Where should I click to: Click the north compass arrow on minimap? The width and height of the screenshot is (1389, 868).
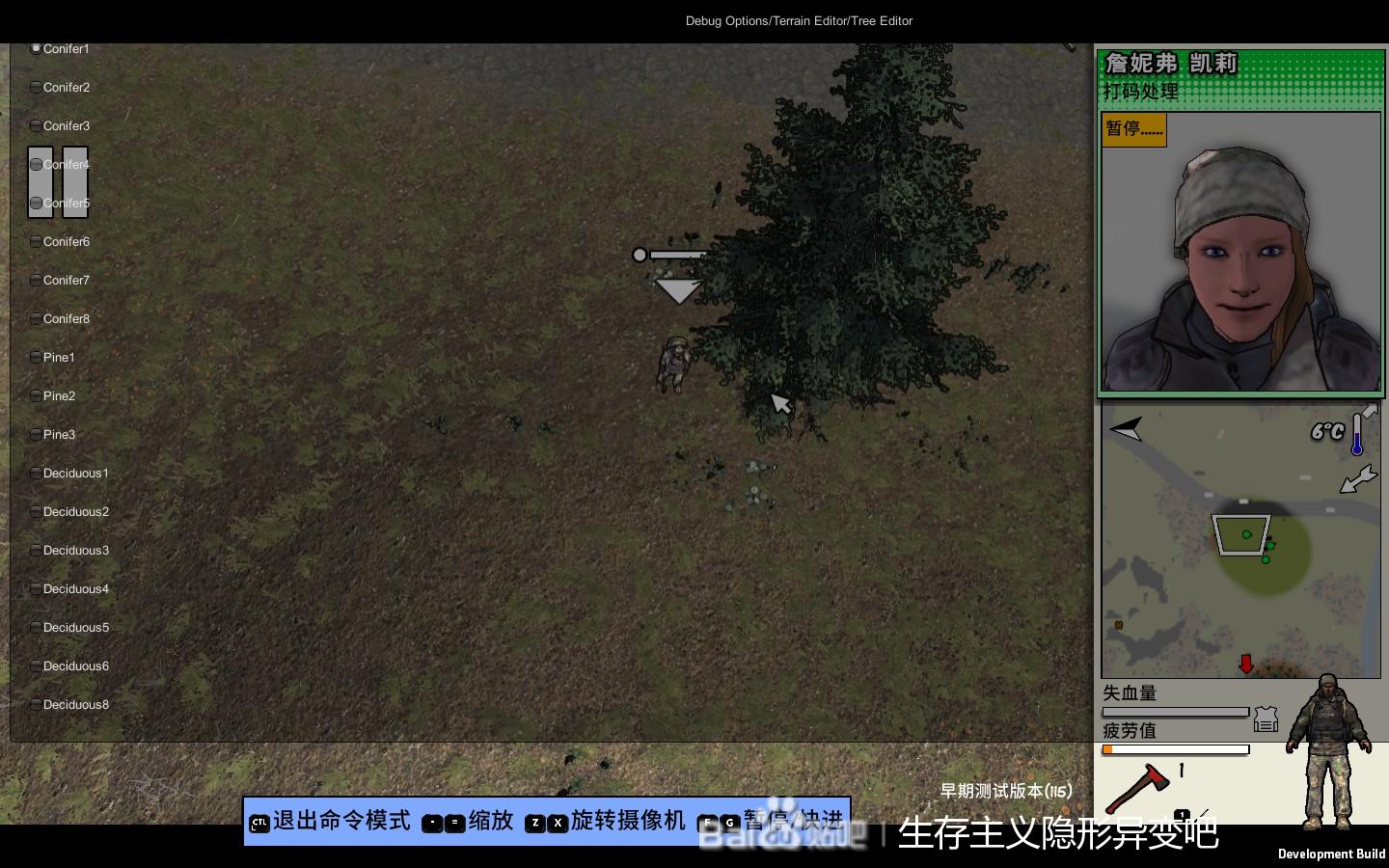click(x=1126, y=429)
